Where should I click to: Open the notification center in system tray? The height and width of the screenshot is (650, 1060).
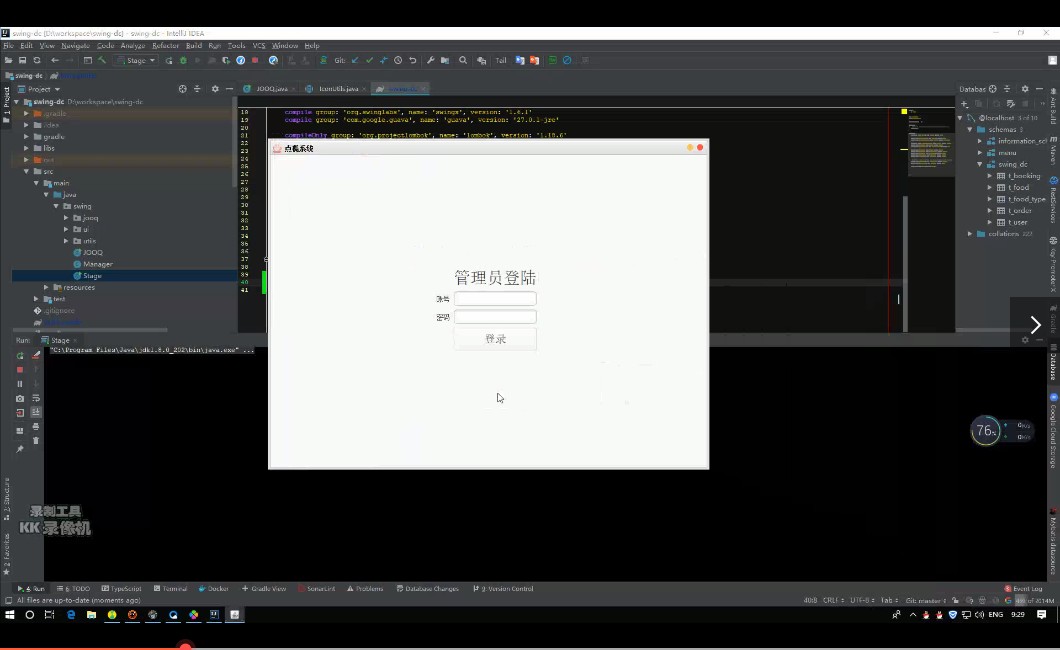click(x=1041, y=615)
